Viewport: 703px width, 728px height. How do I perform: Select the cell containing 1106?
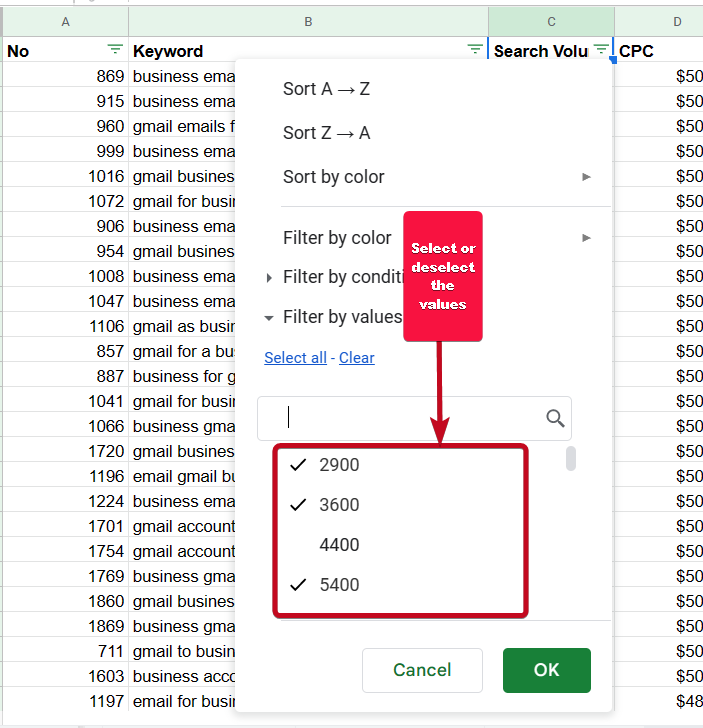coord(65,326)
